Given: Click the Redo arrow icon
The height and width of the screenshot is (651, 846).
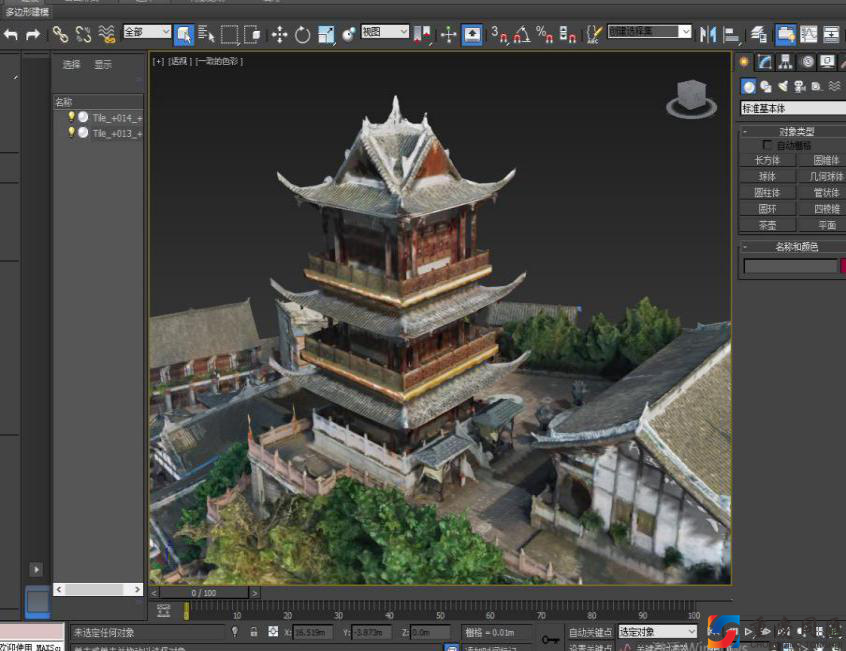Looking at the screenshot, I should pyautogui.click(x=33, y=35).
